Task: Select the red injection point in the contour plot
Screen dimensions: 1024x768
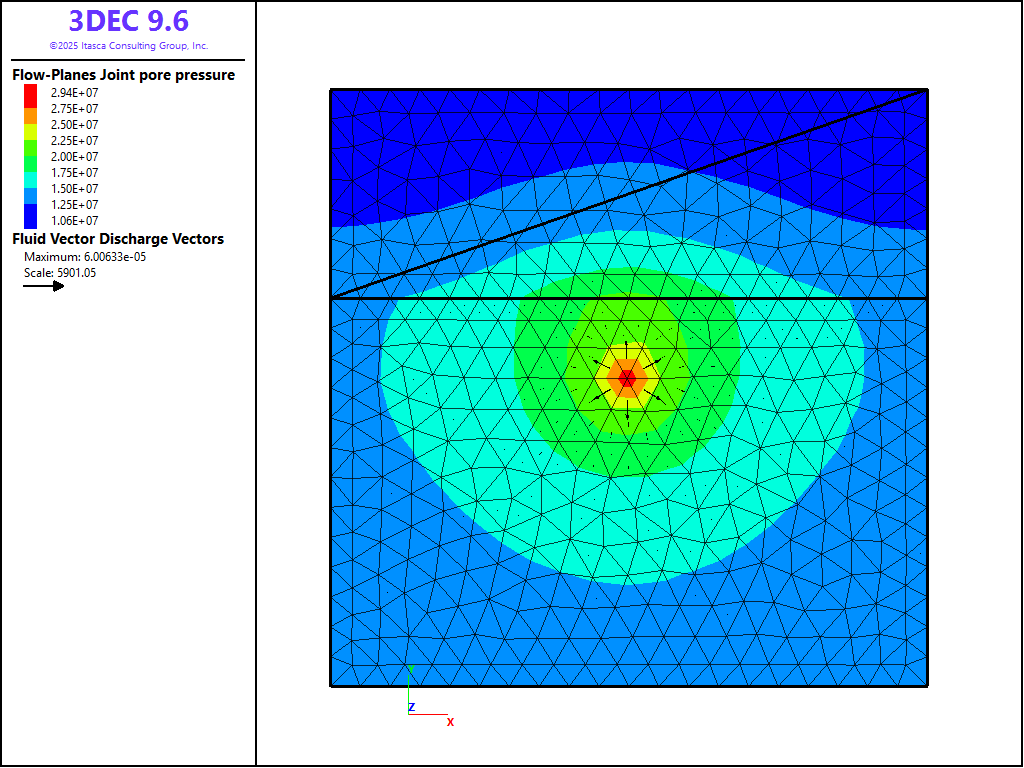Action: click(627, 378)
